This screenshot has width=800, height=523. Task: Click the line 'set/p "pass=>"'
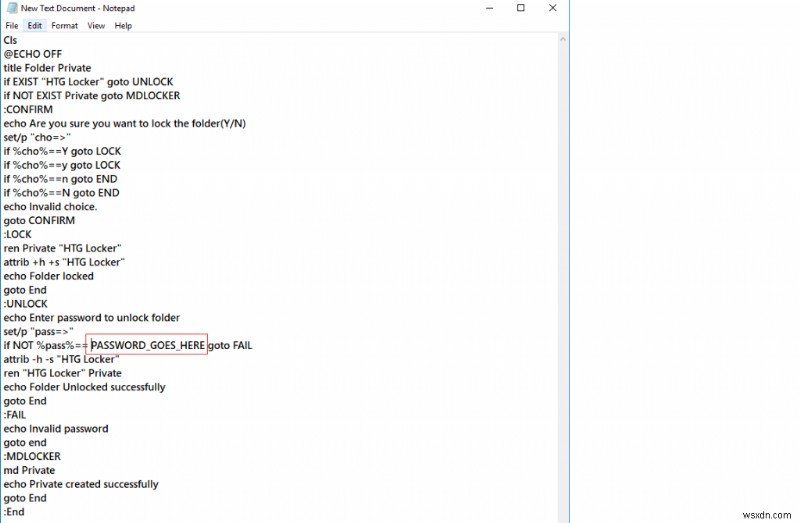point(38,332)
